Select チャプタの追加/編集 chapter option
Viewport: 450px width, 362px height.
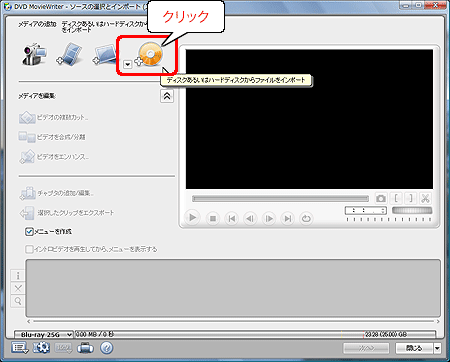coord(56,193)
